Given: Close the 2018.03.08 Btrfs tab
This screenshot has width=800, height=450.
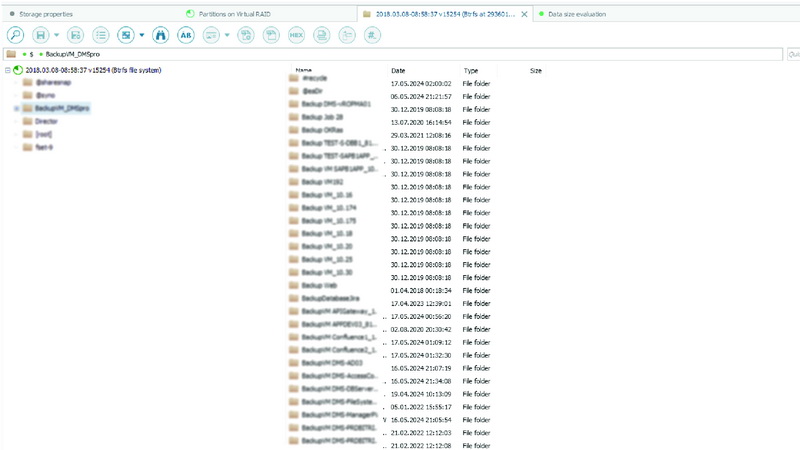Looking at the screenshot, I should click(x=524, y=14).
